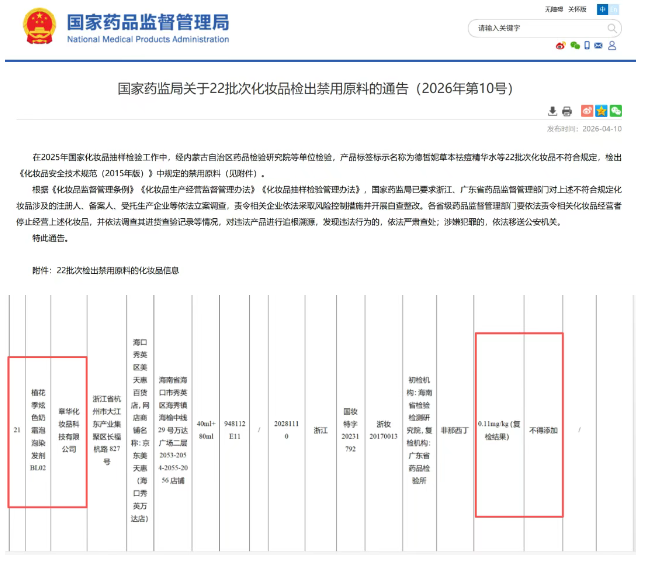Viewport: 646px width, 561px height.
Task: Open the mobile phone client icon
Action: pyautogui.click(x=587, y=45)
